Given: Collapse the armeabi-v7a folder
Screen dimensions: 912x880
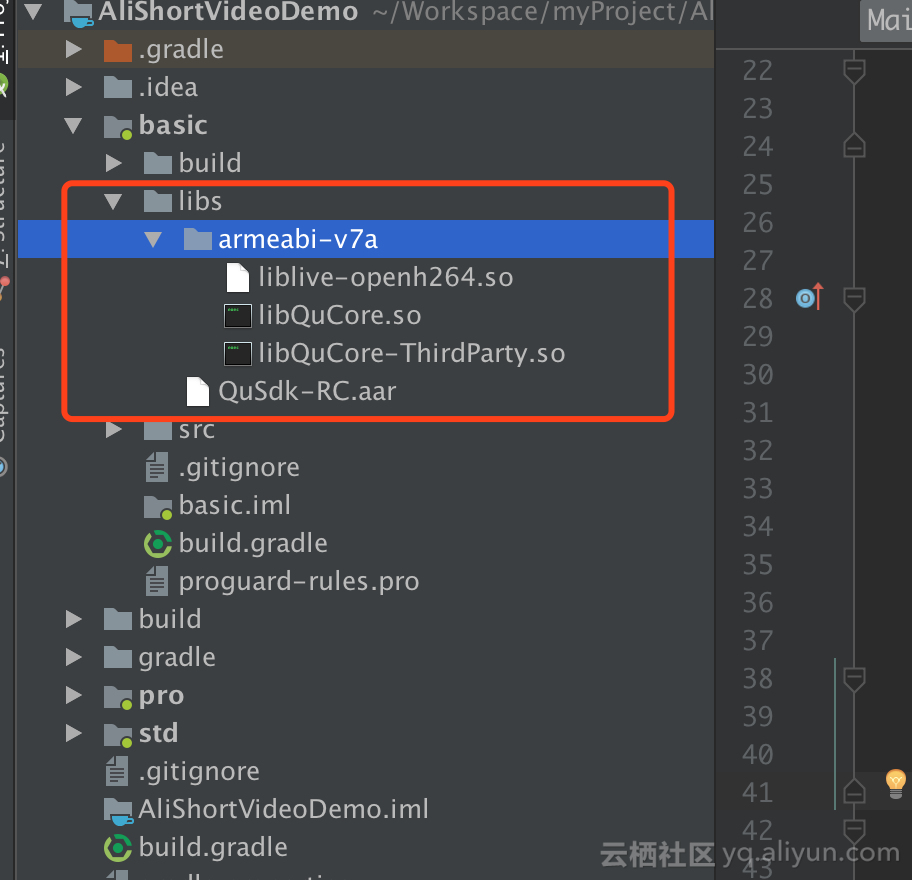Looking at the screenshot, I should (153, 239).
